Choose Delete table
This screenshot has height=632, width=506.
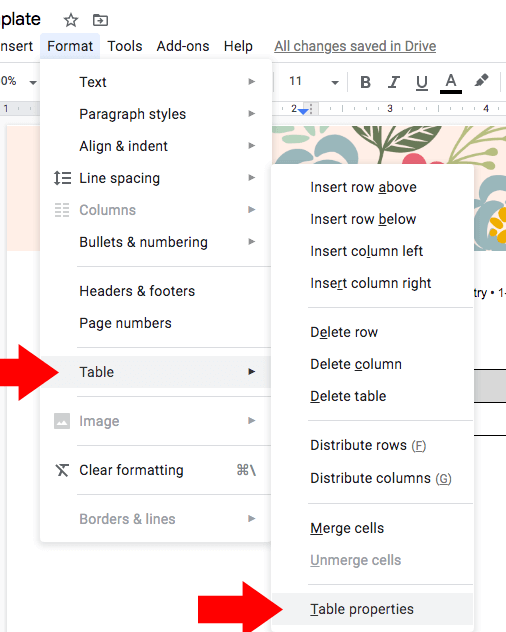[373, 396]
